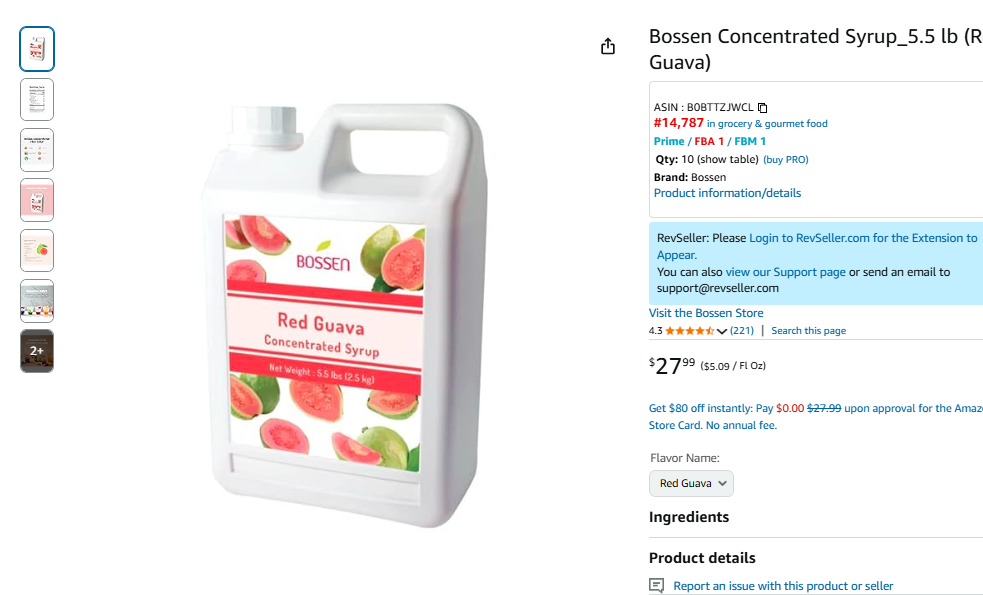The width and height of the screenshot is (983, 595).
Task: Click the Product information/details link
Action: 727,193
